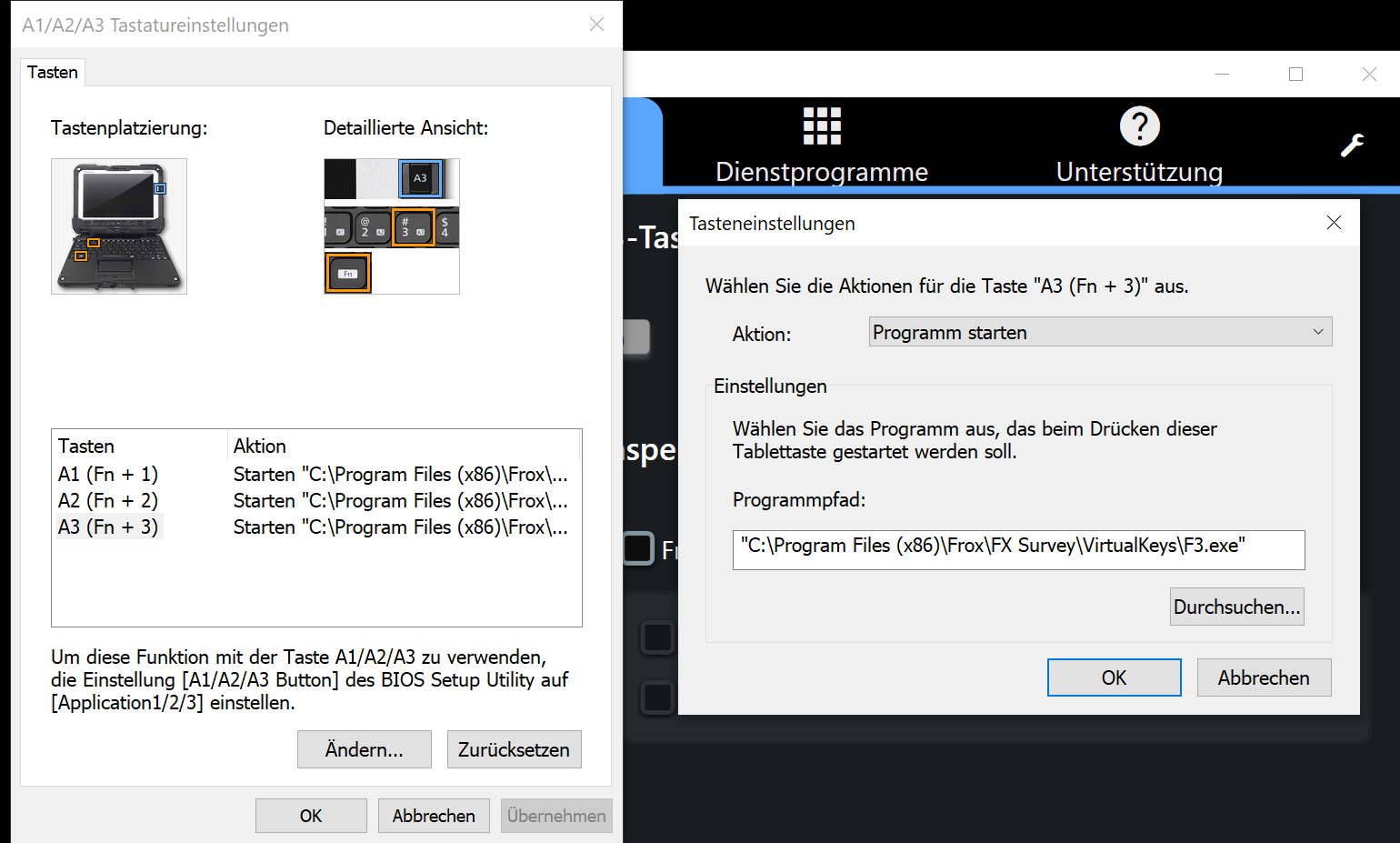Viewport: 1400px width, 843px height.
Task: Select row A1 (Fn + 1) in list
Action: 108,474
